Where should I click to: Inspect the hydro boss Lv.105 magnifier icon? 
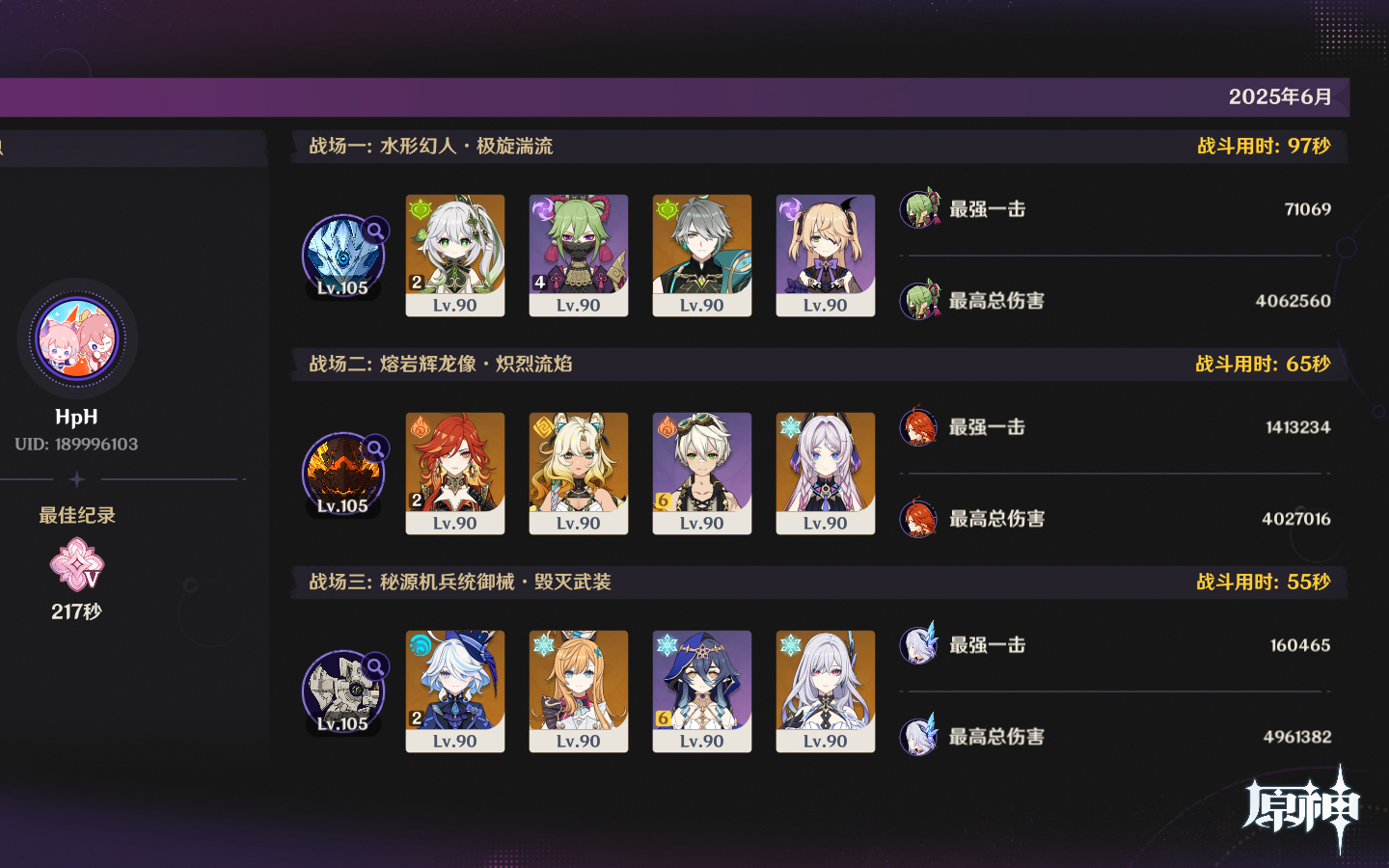pyautogui.click(x=375, y=231)
